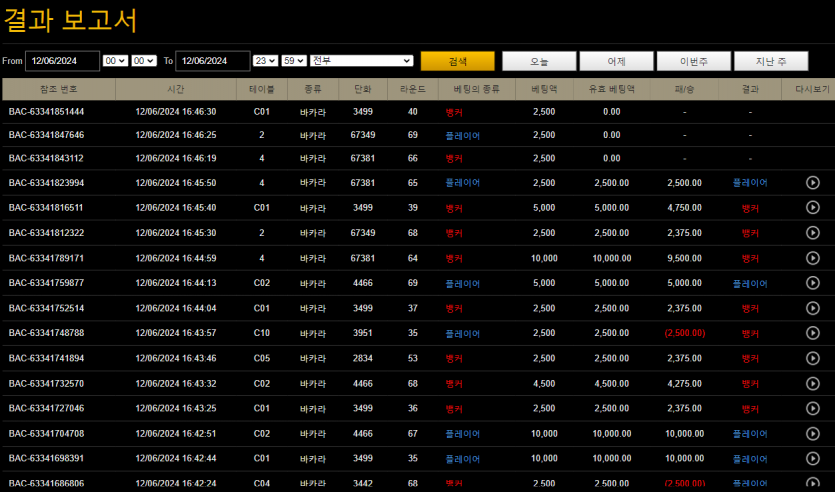Click bet amount 4,500
835x492 pixels.
(544, 383)
